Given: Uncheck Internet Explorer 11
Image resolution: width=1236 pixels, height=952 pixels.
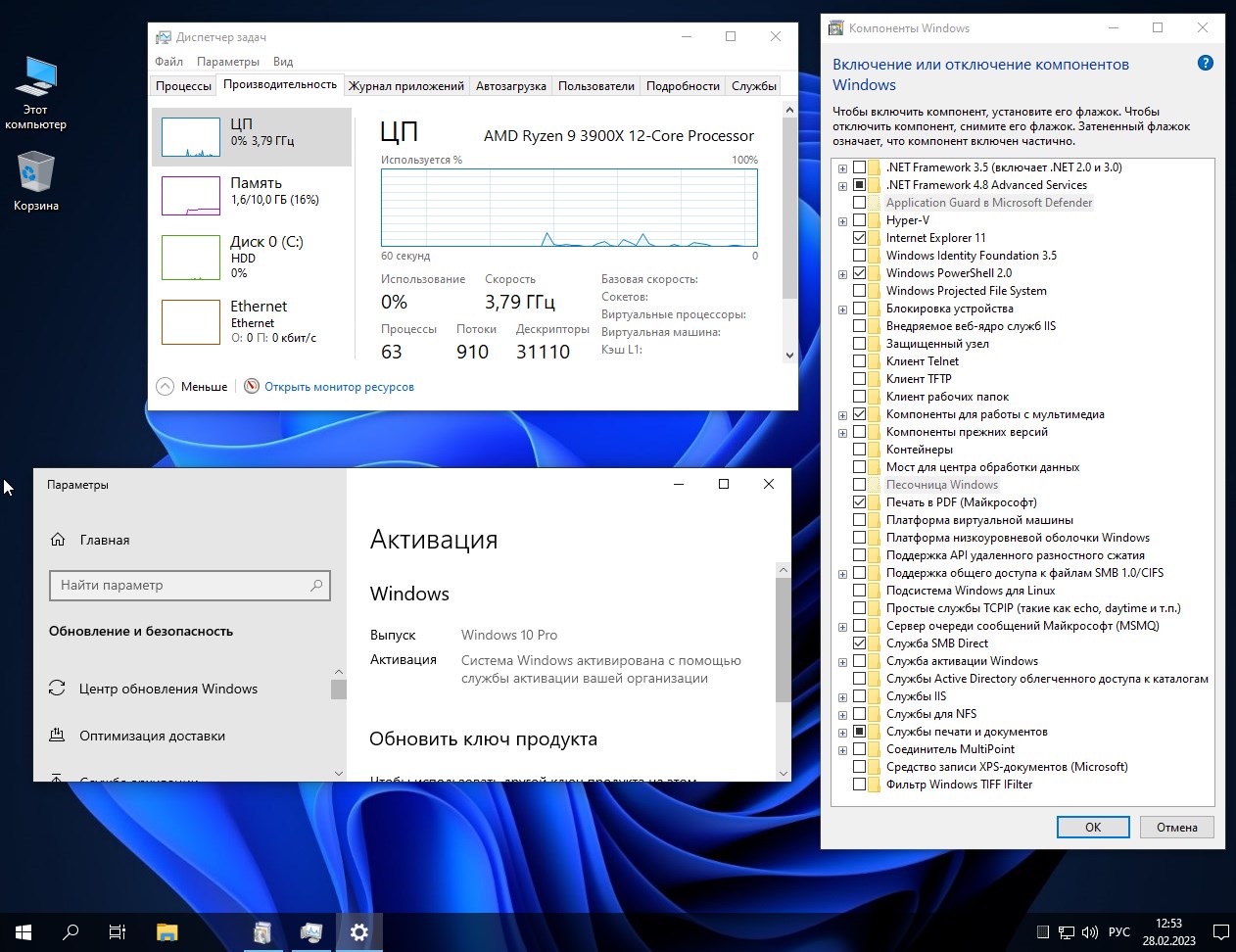Looking at the screenshot, I should point(860,237).
